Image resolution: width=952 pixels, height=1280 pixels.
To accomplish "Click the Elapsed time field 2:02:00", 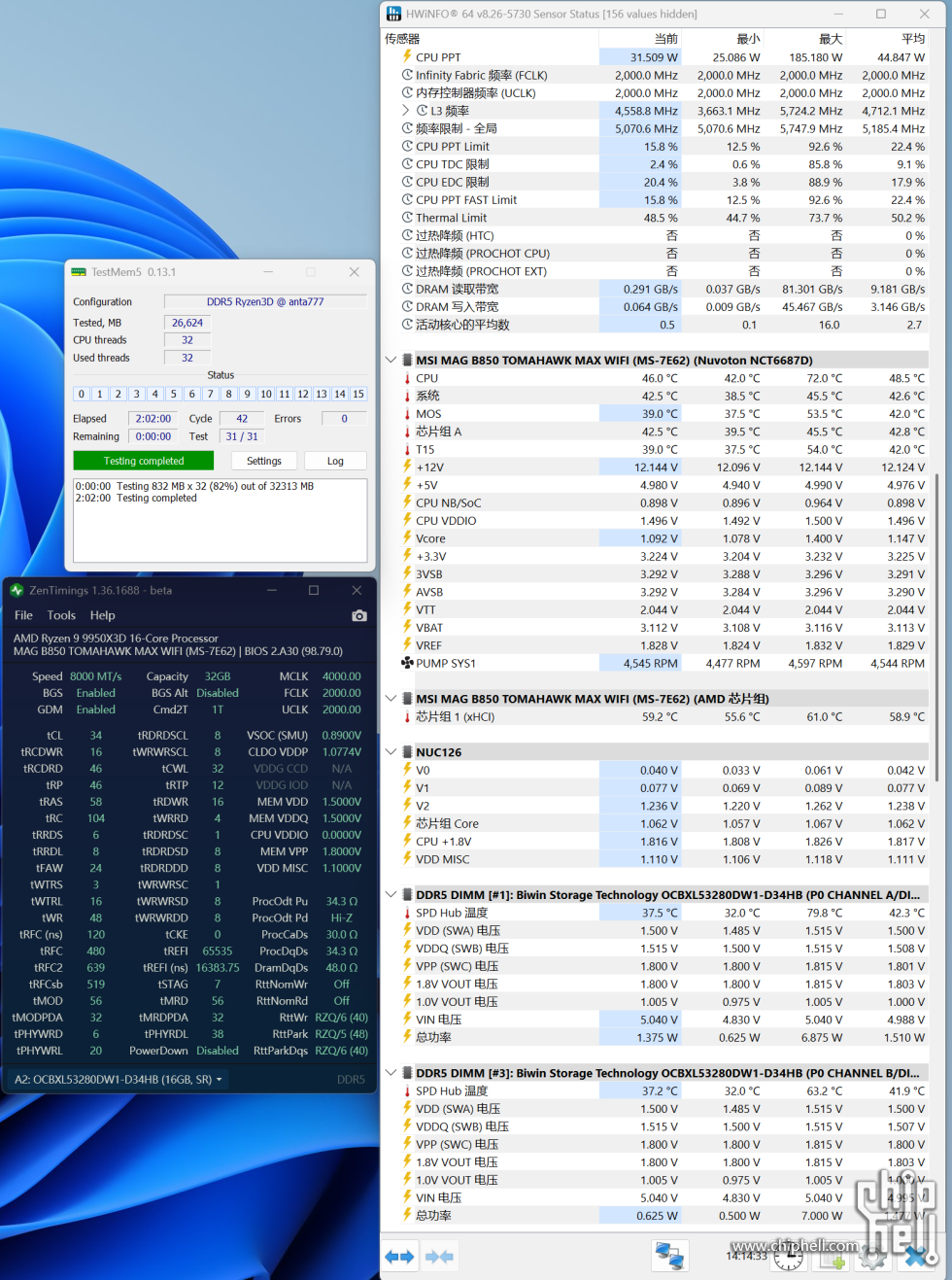I will coord(153,419).
